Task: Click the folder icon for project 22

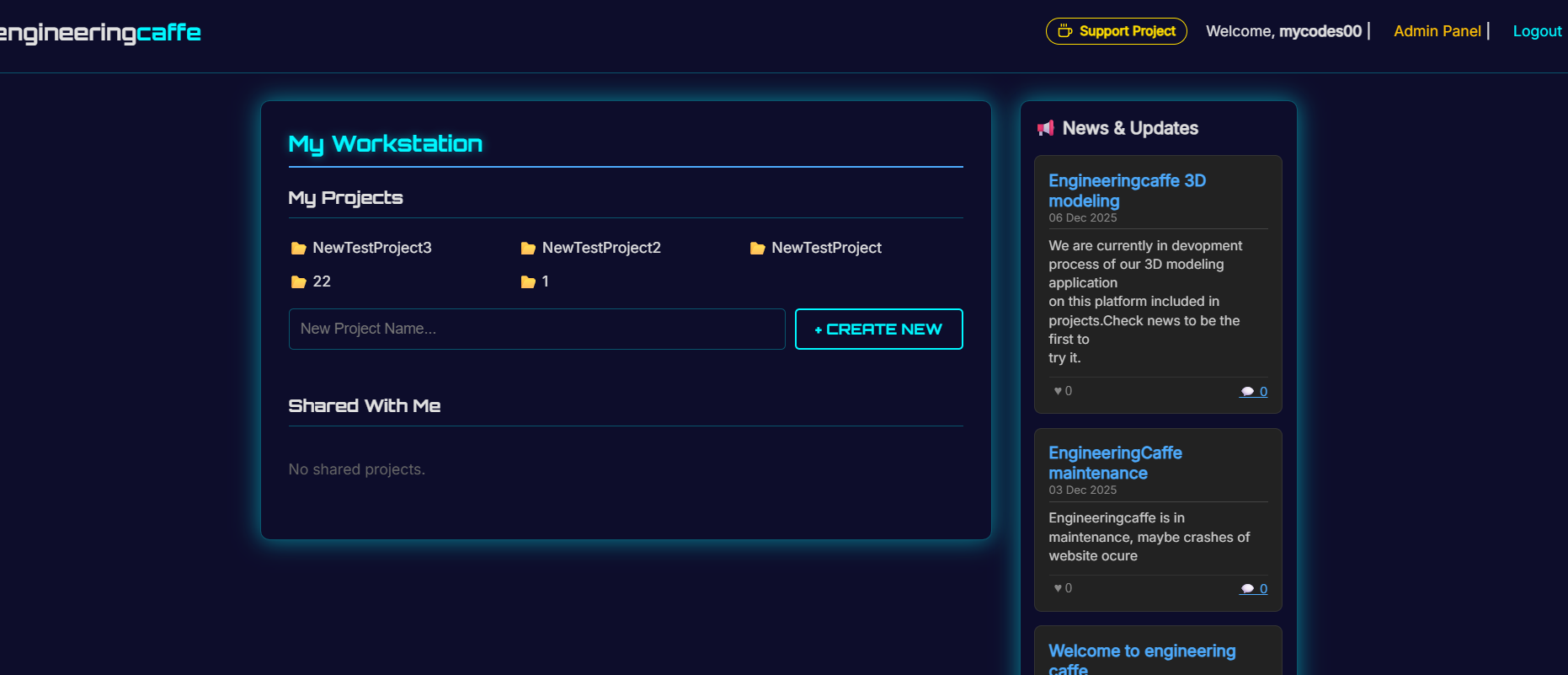Action: click(x=298, y=281)
